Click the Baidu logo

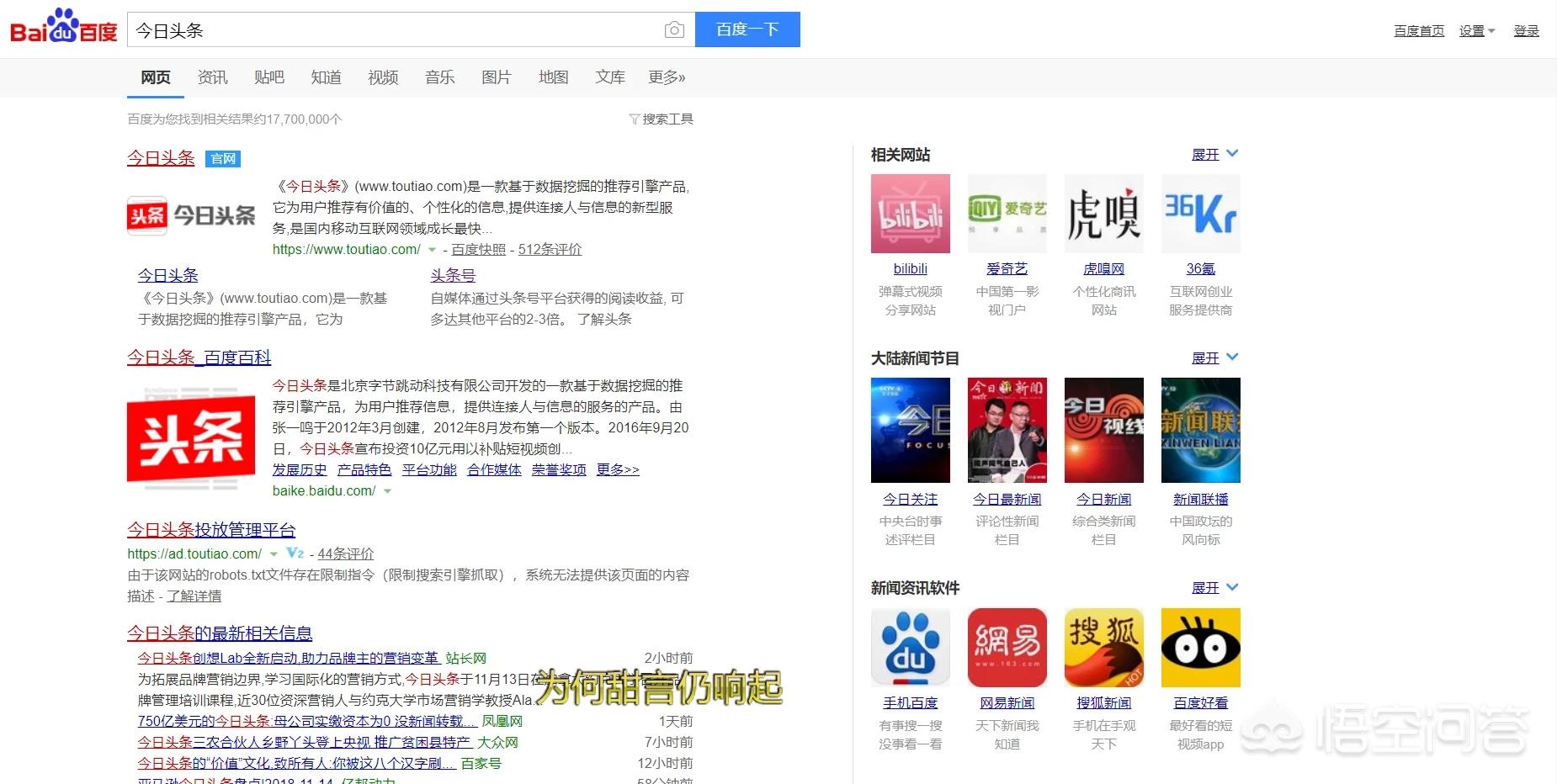click(x=63, y=28)
